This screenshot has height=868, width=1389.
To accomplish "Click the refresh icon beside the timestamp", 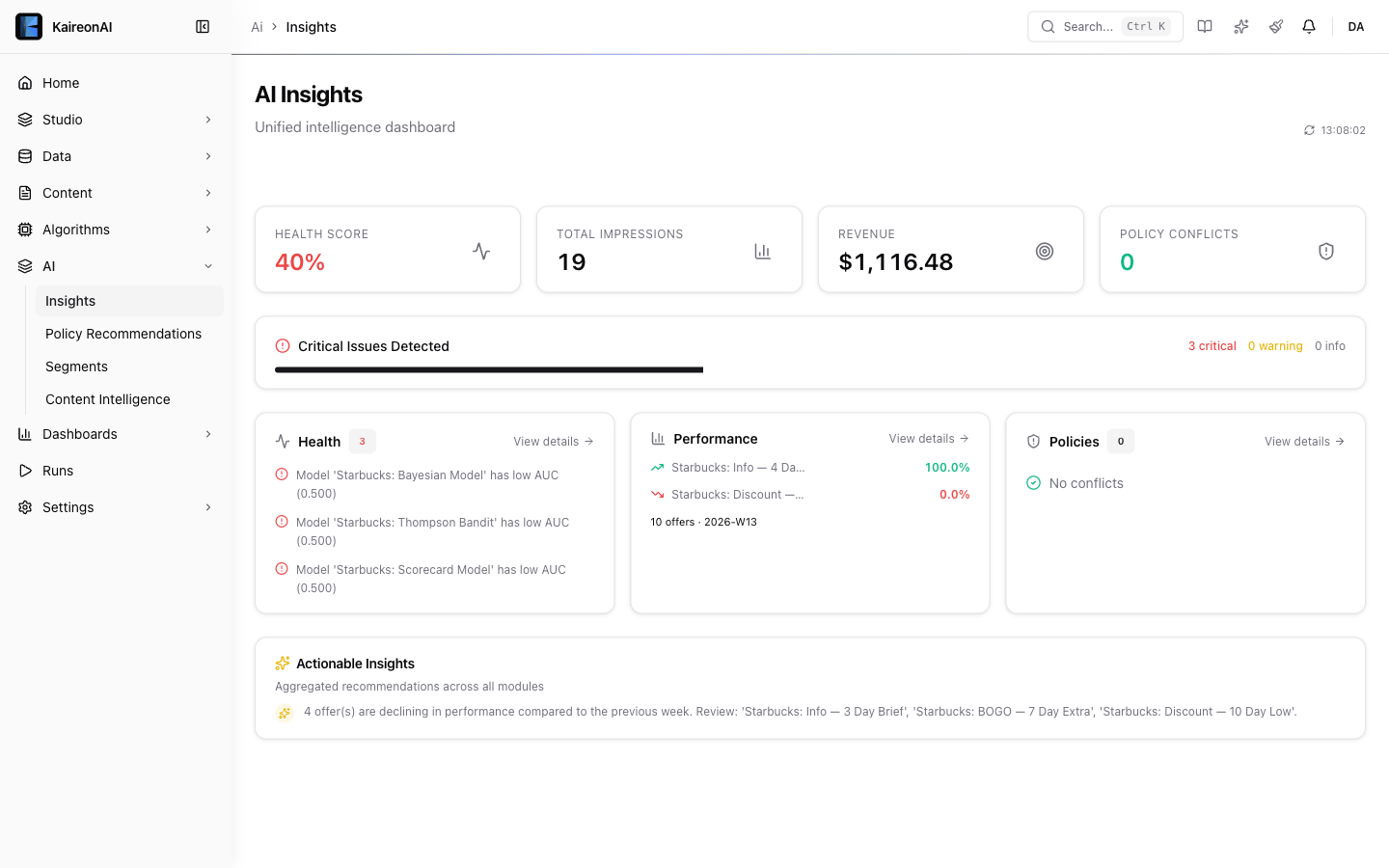I will coord(1309,129).
